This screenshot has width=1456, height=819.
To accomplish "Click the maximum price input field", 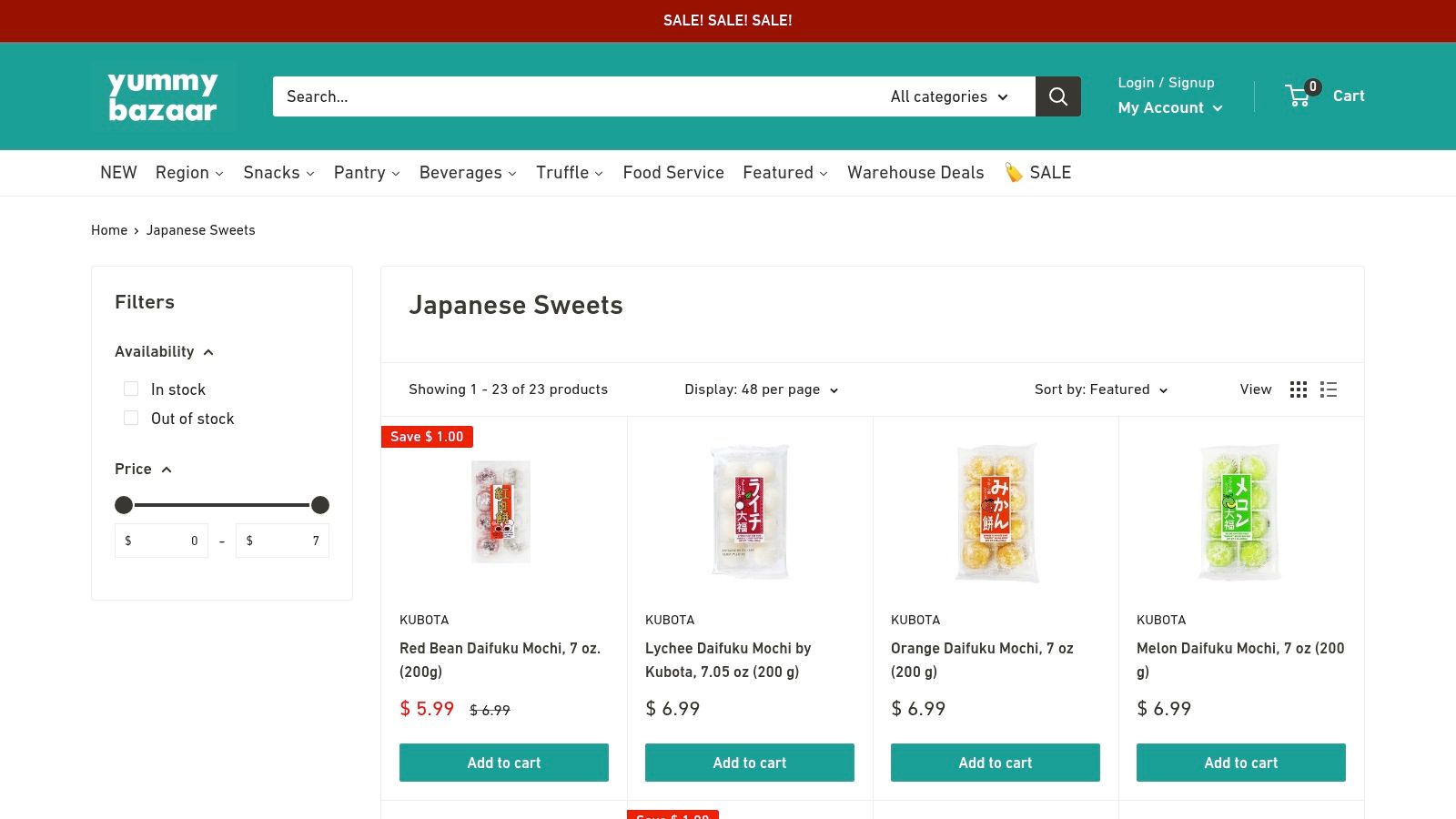I will (x=282, y=541).
